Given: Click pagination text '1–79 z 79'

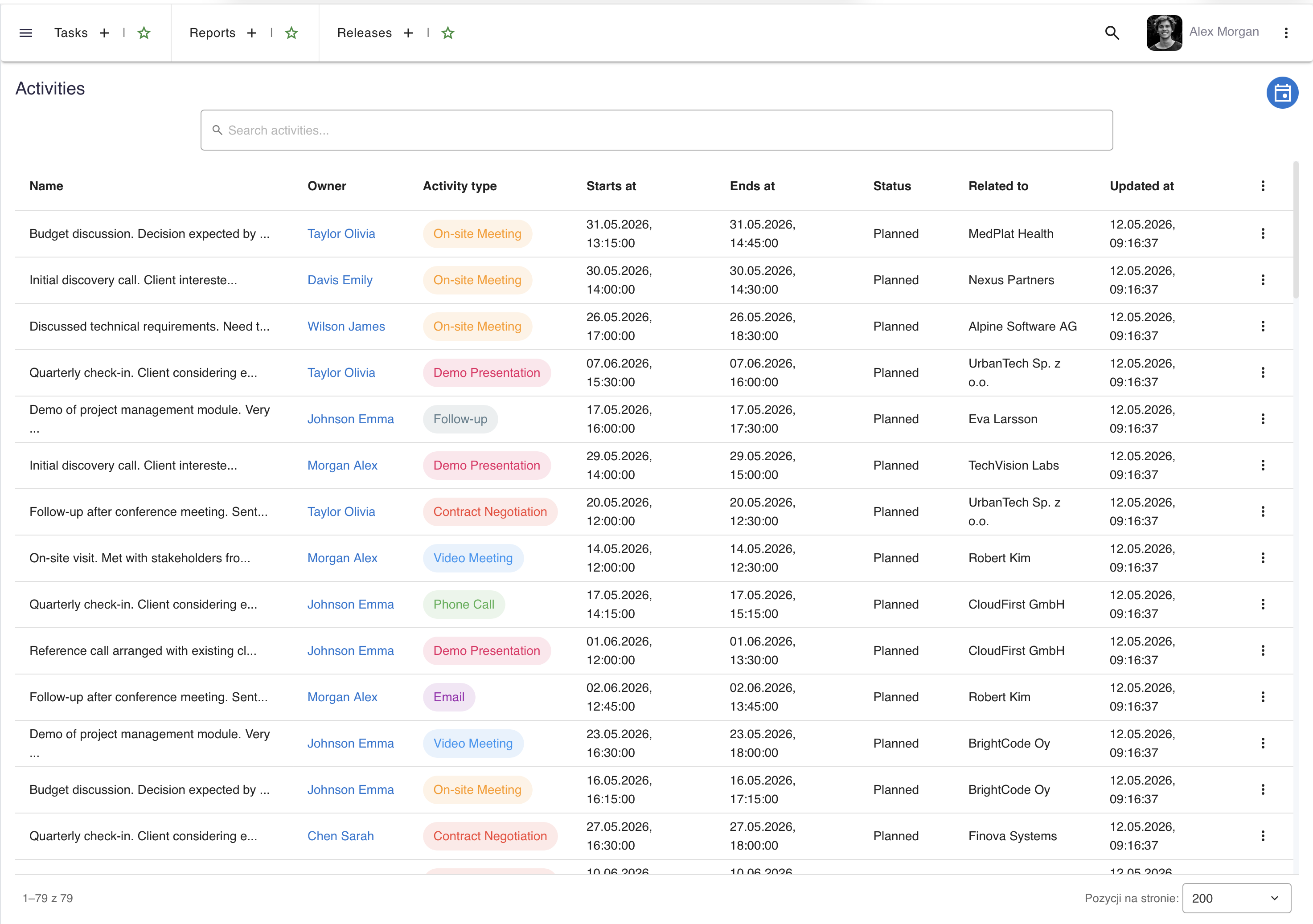Looking at the screenshot, I should point(47,898).
